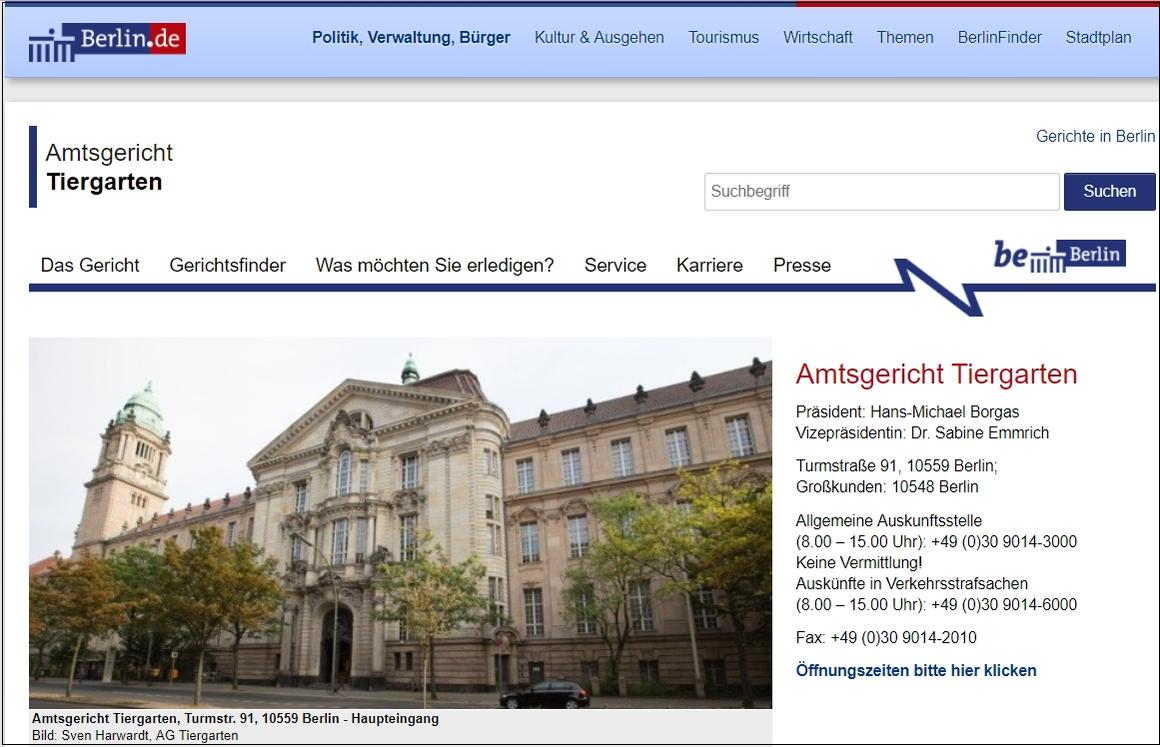This screenshot has height=747, width=1160.
Task: Click the Suchbegriff search field
Action: click(x=881, y=192)
